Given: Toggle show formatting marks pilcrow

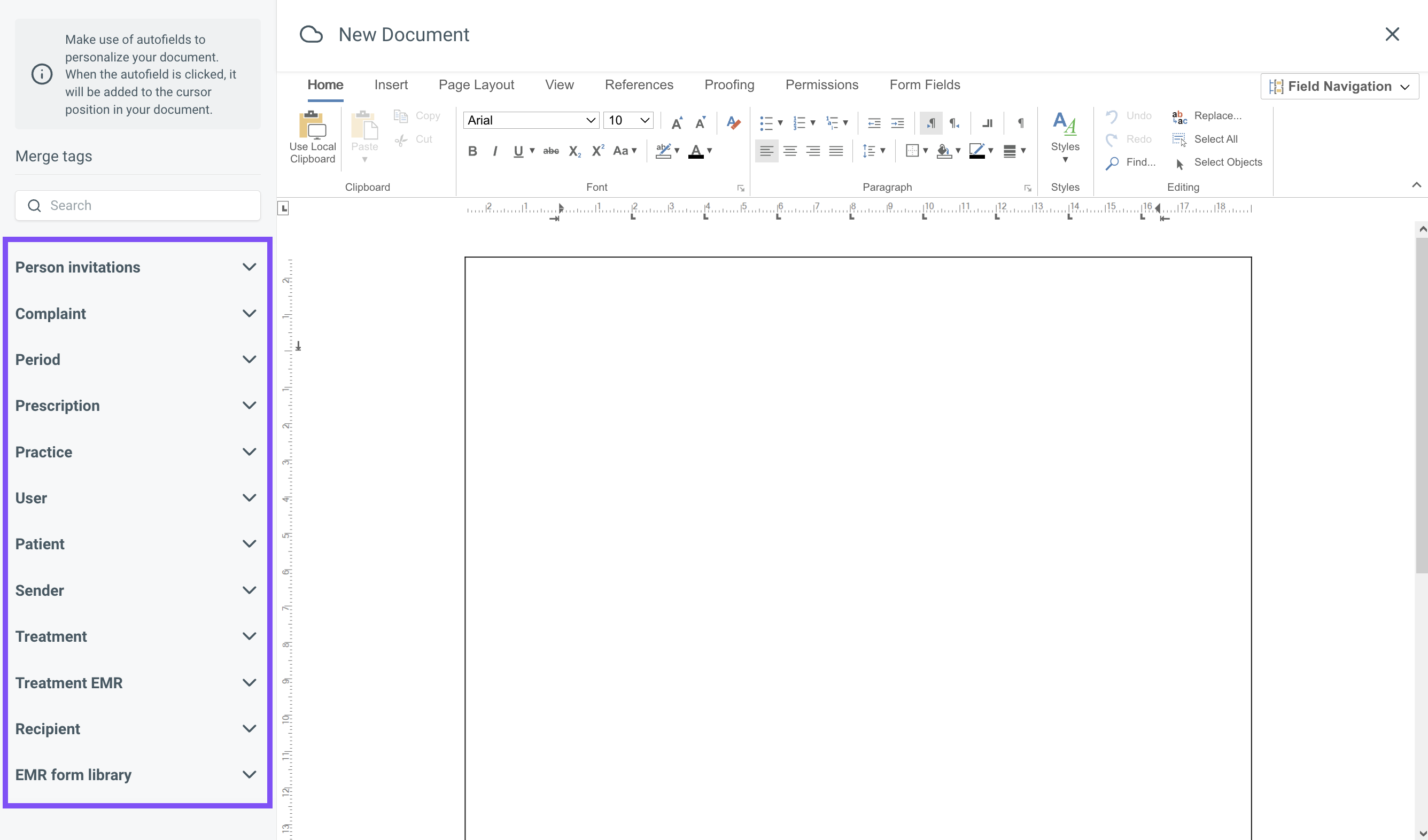Looking at the screenshot, I should [x=1021, y=123].
